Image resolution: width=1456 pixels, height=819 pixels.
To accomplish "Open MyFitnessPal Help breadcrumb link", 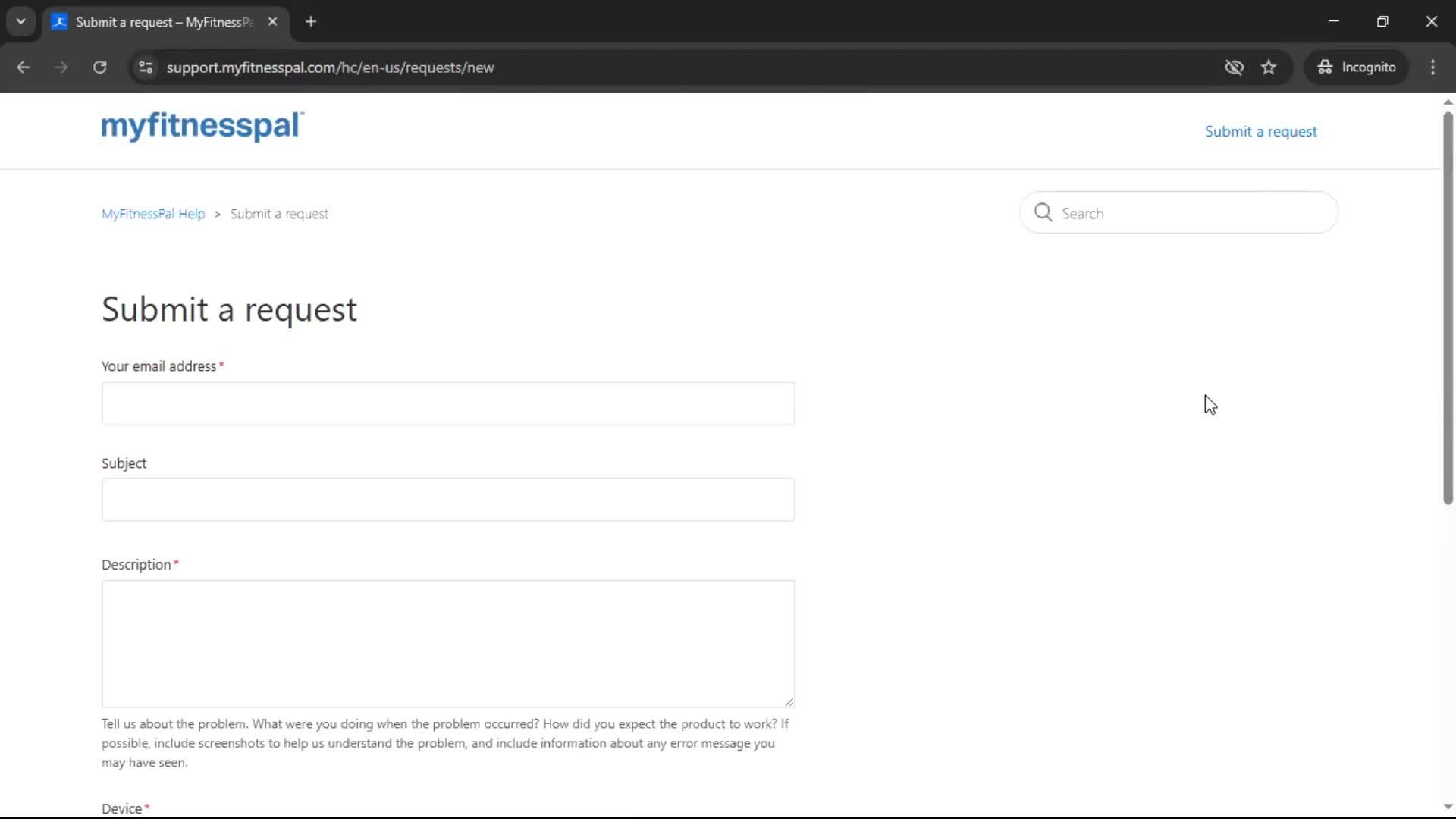I will click(153, 214).
